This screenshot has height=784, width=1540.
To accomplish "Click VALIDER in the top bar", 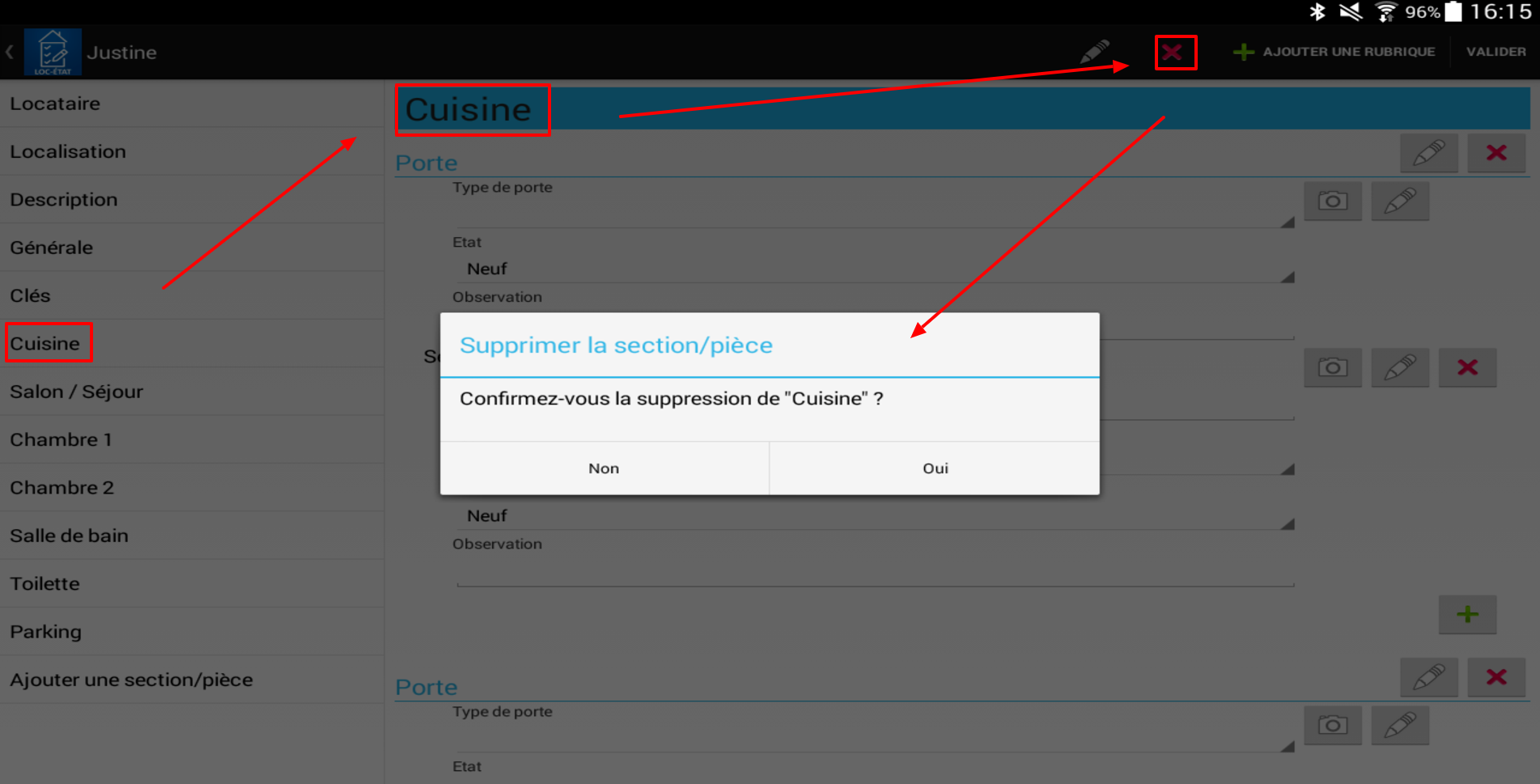I will coord(1495,52).
